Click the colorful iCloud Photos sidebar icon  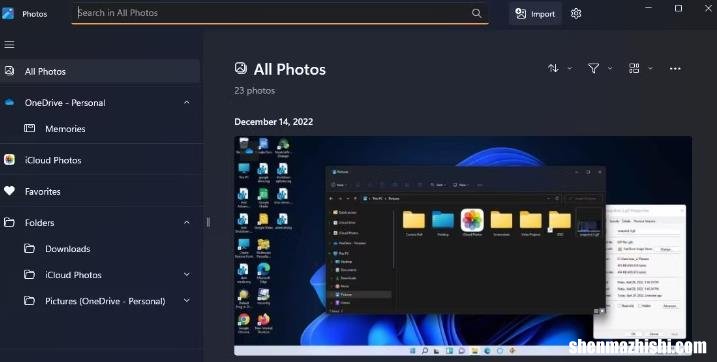(x=9, y=160)
